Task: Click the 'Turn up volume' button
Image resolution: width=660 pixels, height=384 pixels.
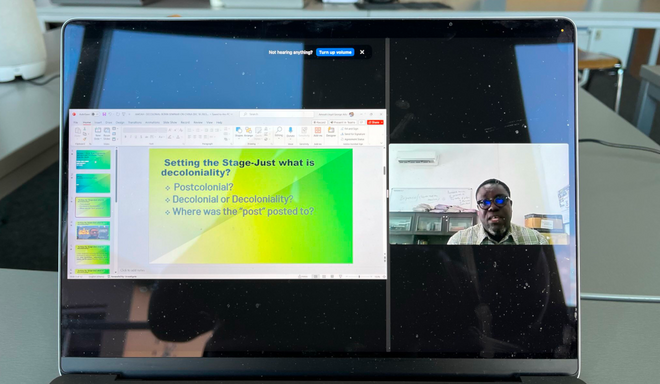Action: click(335, 52)
